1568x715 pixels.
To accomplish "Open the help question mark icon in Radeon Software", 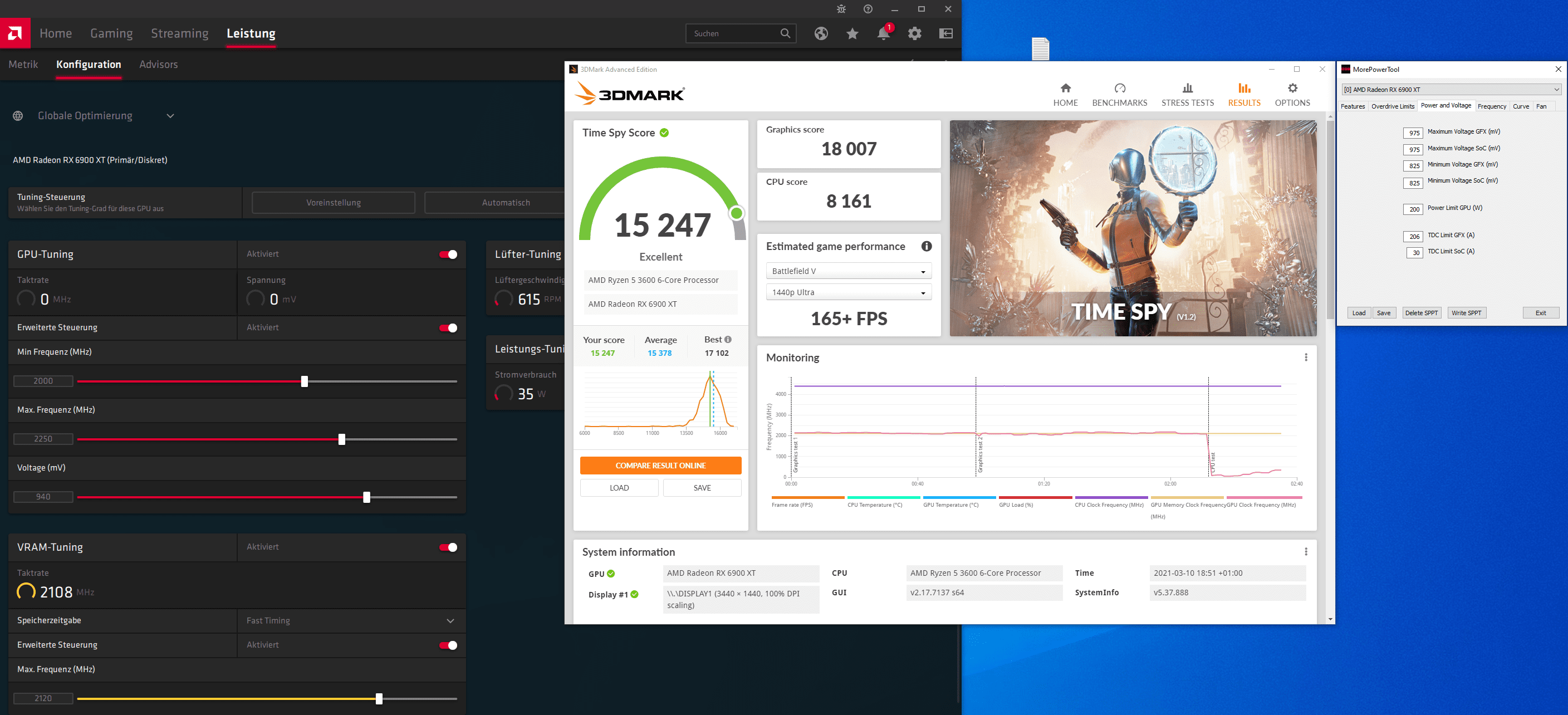I will (868, 9).
